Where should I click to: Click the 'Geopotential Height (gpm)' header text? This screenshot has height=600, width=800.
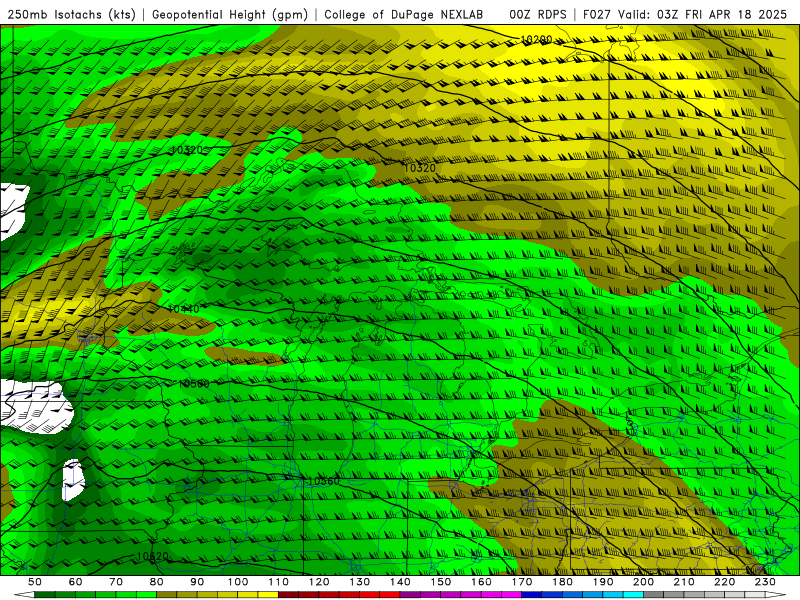point(230,14)
